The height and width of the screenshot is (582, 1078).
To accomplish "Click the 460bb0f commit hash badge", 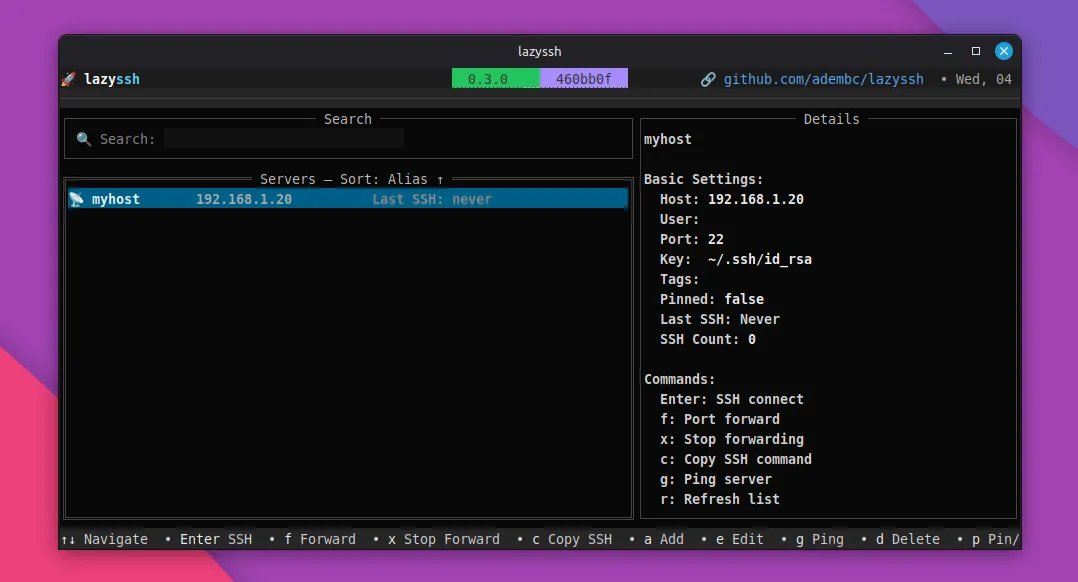I will pos(584,78).
